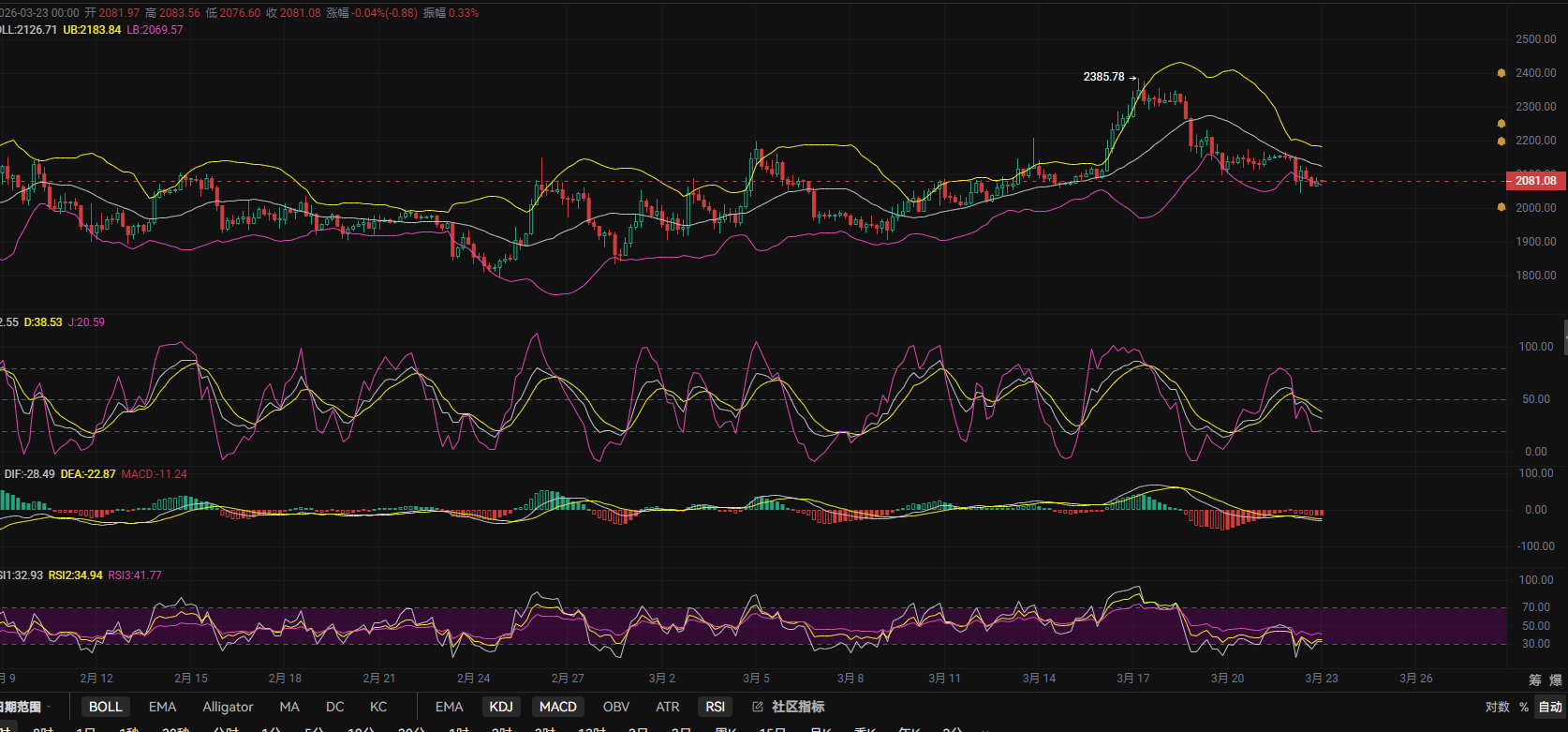Screen dimensions: 1568x732
Task: Click the red 2081.08 current price label
Action: click(1535, 181)
